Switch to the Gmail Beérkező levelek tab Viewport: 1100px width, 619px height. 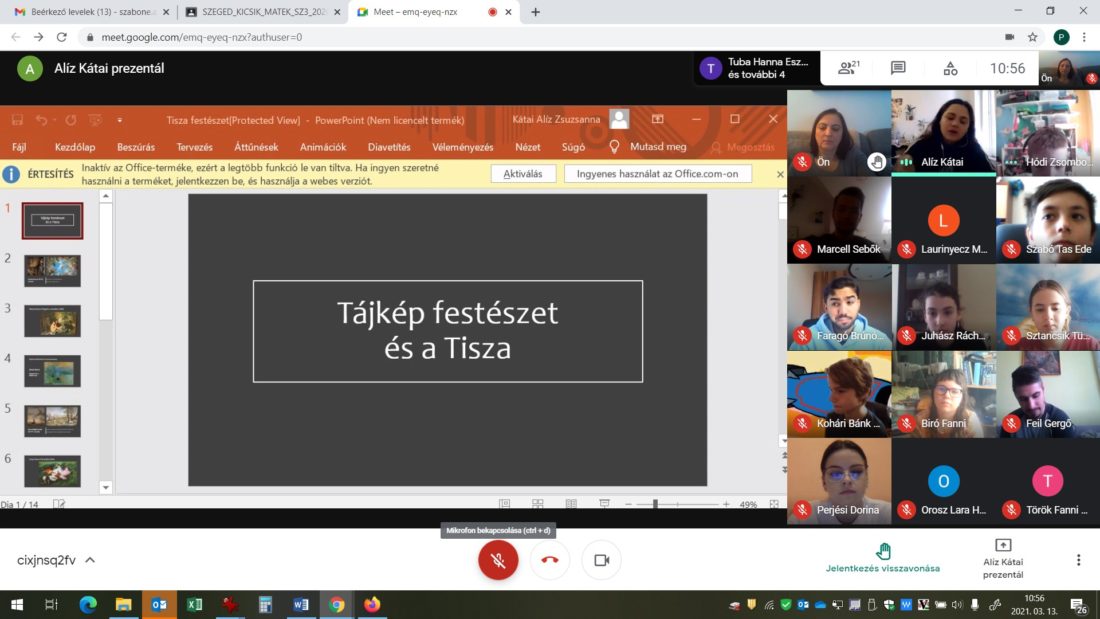pos(90,12)
